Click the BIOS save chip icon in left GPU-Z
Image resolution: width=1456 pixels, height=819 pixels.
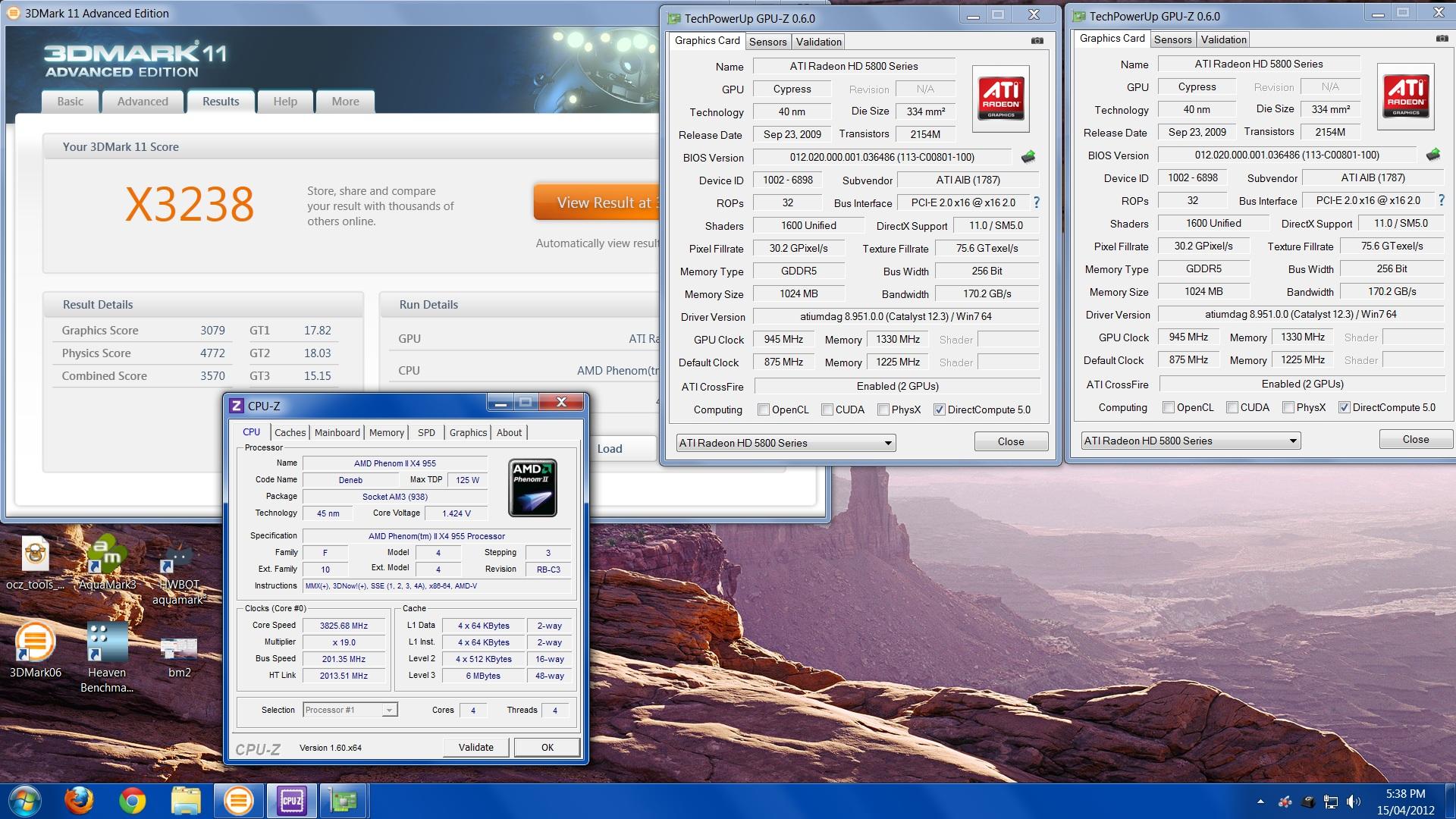(x=1028, y=157)
